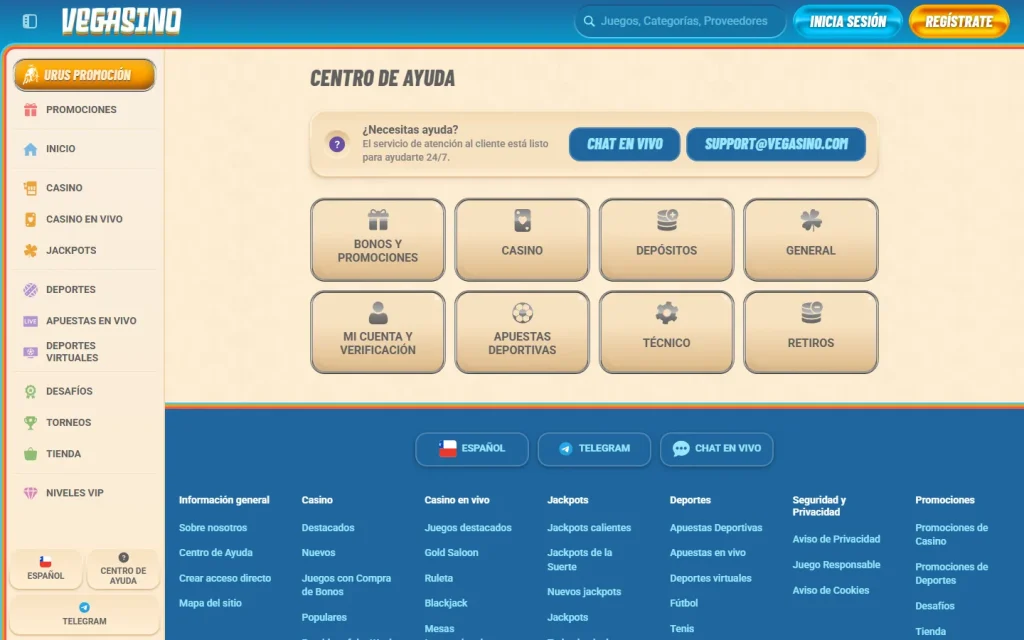Click the footer Chat en vivo button
The image size is (1024, 640).
[x=716, y=449]
